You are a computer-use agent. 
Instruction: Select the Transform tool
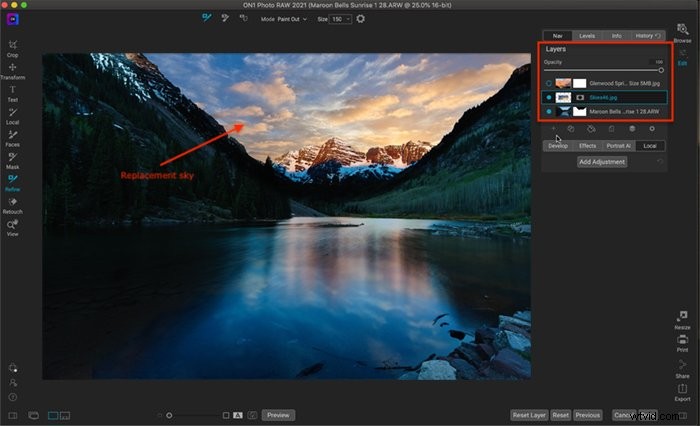click(x=12, y=71)
